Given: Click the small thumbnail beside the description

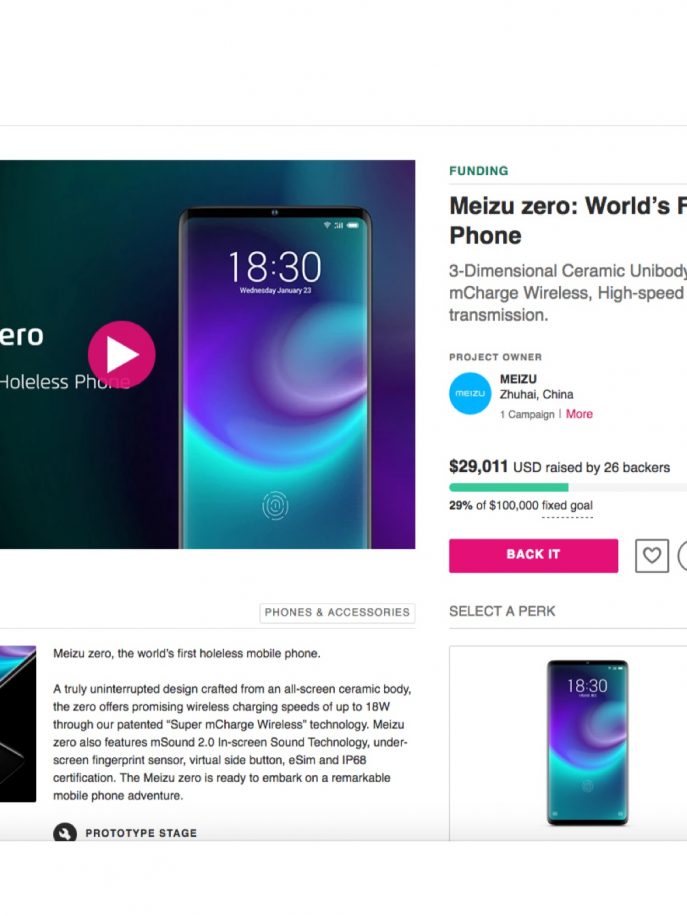Looking at the screenshot, I should click(x=18, y=723).
